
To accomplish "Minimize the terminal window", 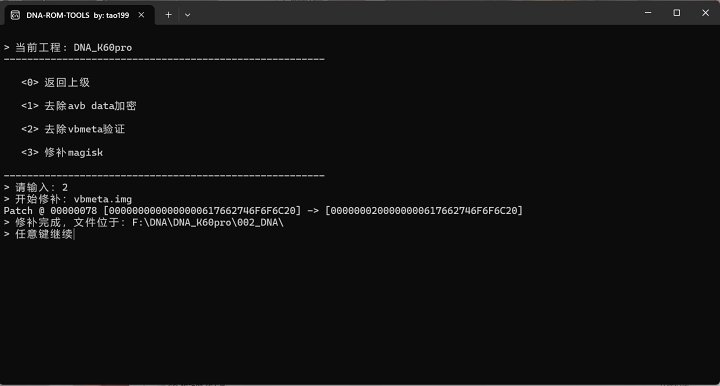I will coord(648,13).
